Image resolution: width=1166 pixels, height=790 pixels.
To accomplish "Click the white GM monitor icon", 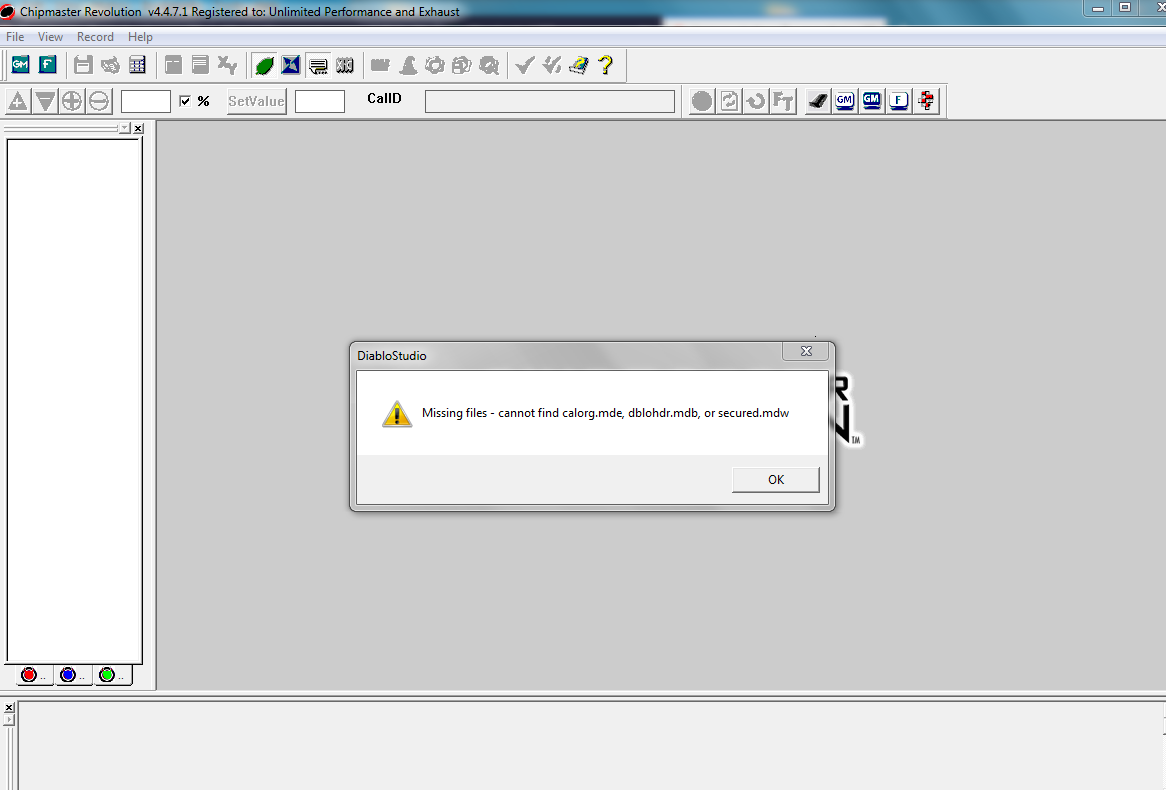I will [844, 100].
